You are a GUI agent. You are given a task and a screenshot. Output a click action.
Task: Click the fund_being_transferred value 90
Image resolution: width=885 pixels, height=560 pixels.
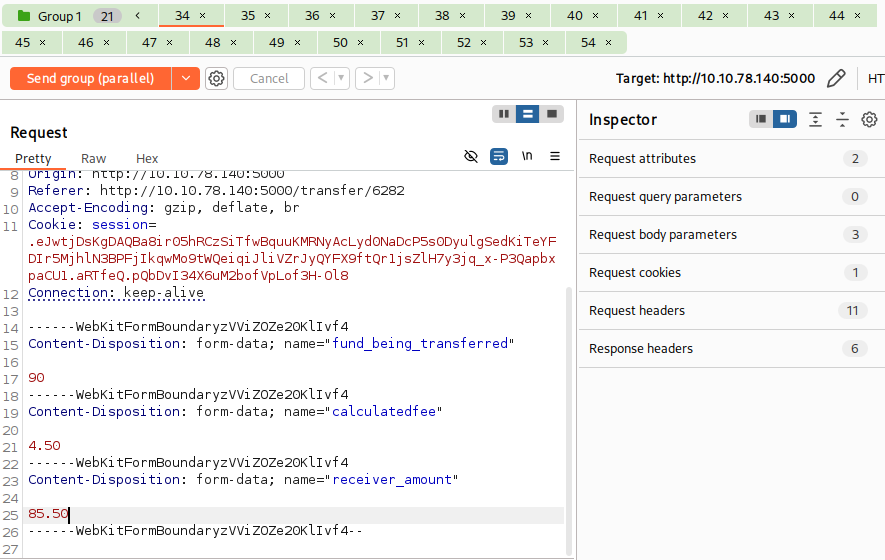tap(36, 378)
